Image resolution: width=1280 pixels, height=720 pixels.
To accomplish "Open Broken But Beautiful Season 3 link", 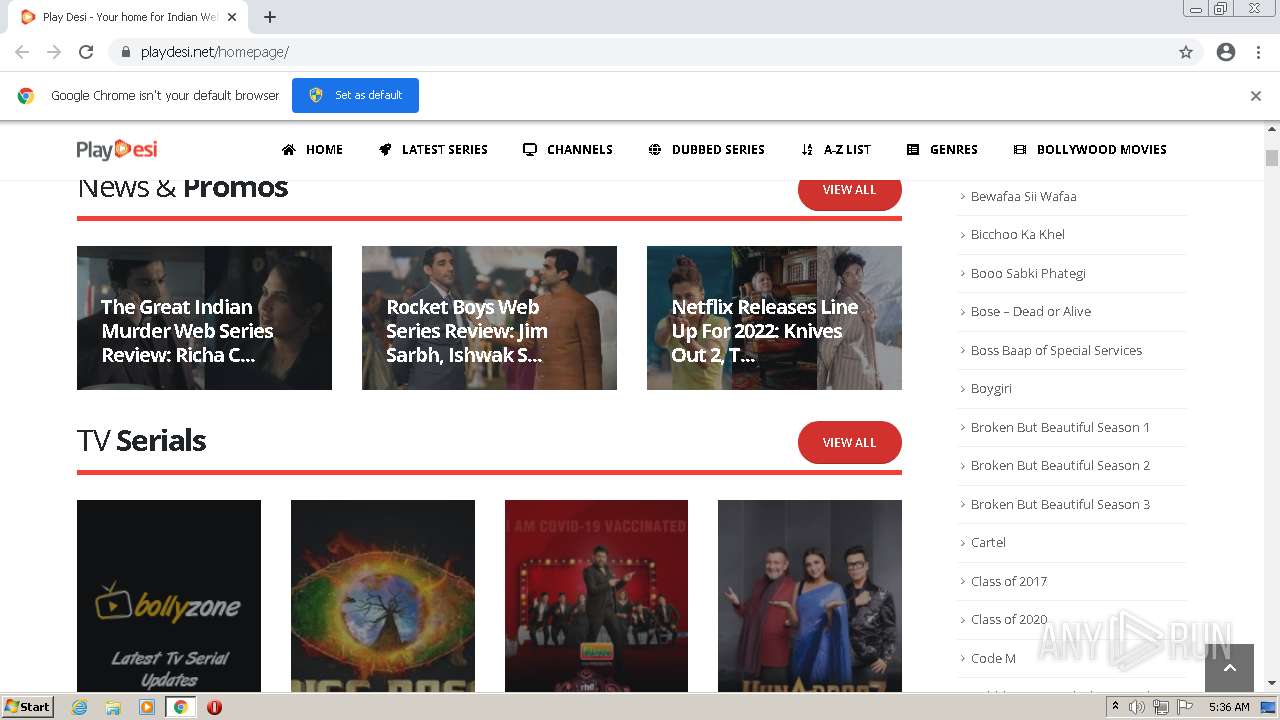I will pyautogui.click(x=1060, y=505).
